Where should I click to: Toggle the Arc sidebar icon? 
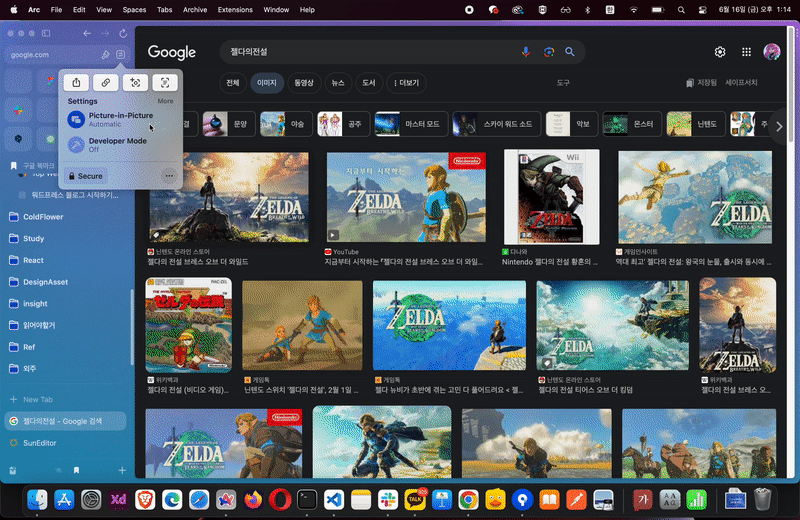coord(46,33)
